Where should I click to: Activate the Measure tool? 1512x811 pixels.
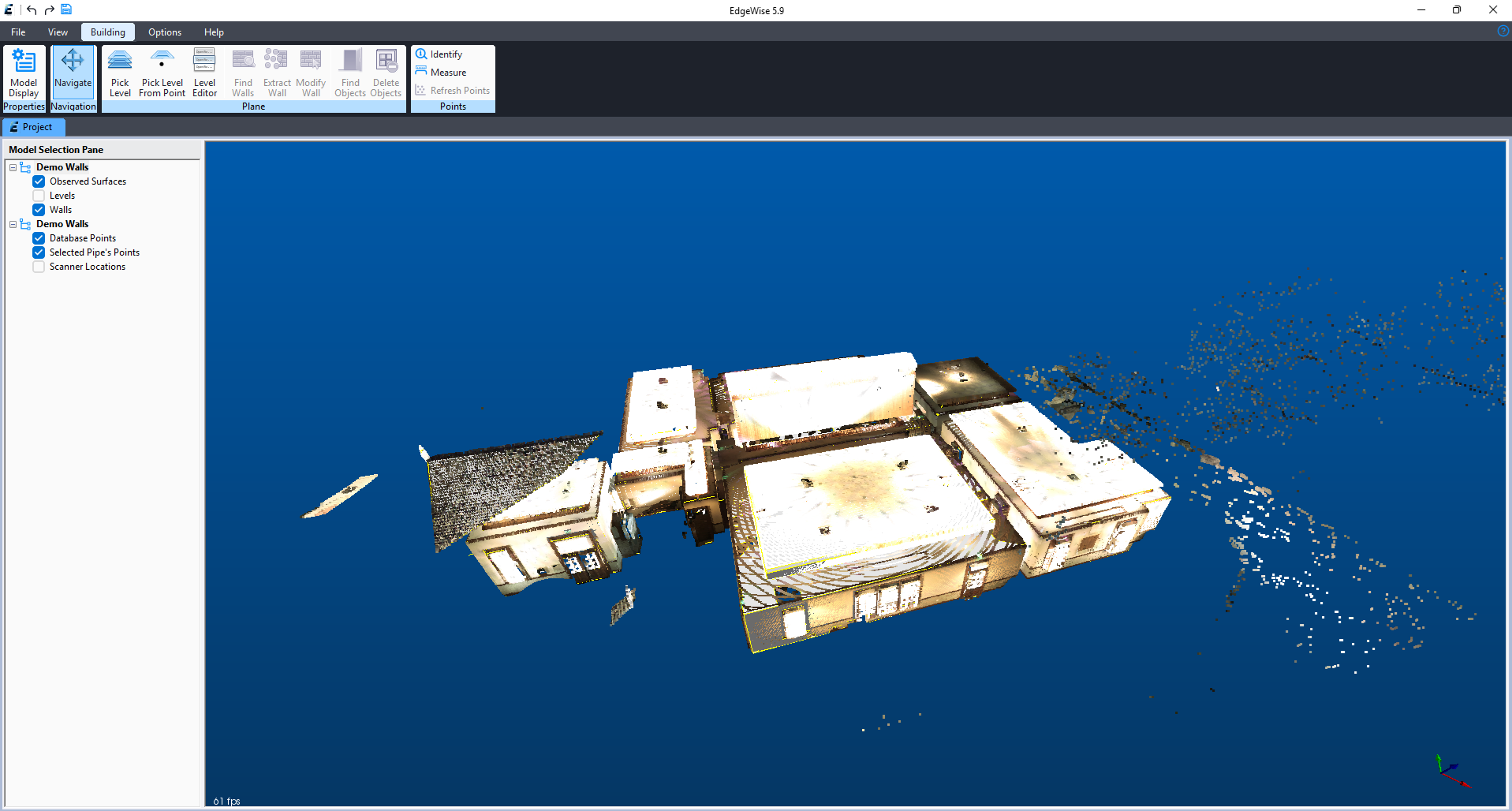point(441,73)
